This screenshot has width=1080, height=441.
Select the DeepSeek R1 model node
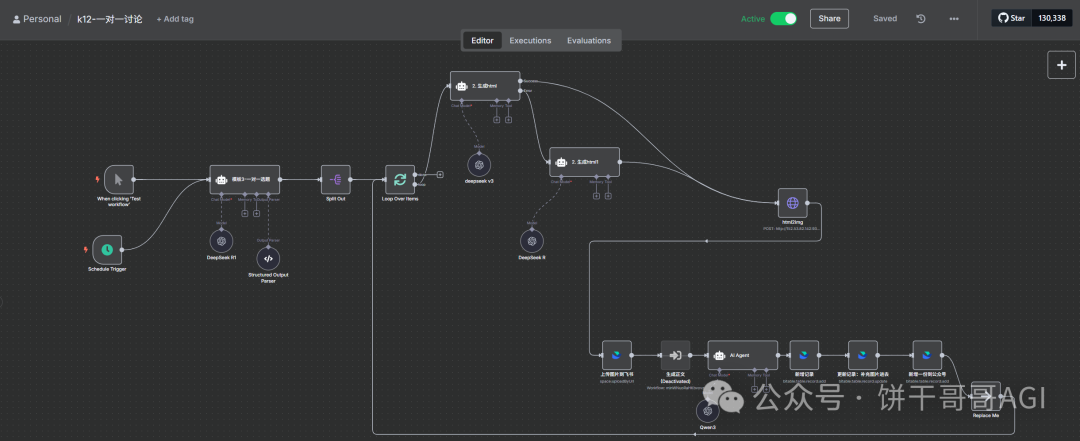point(221,240)
